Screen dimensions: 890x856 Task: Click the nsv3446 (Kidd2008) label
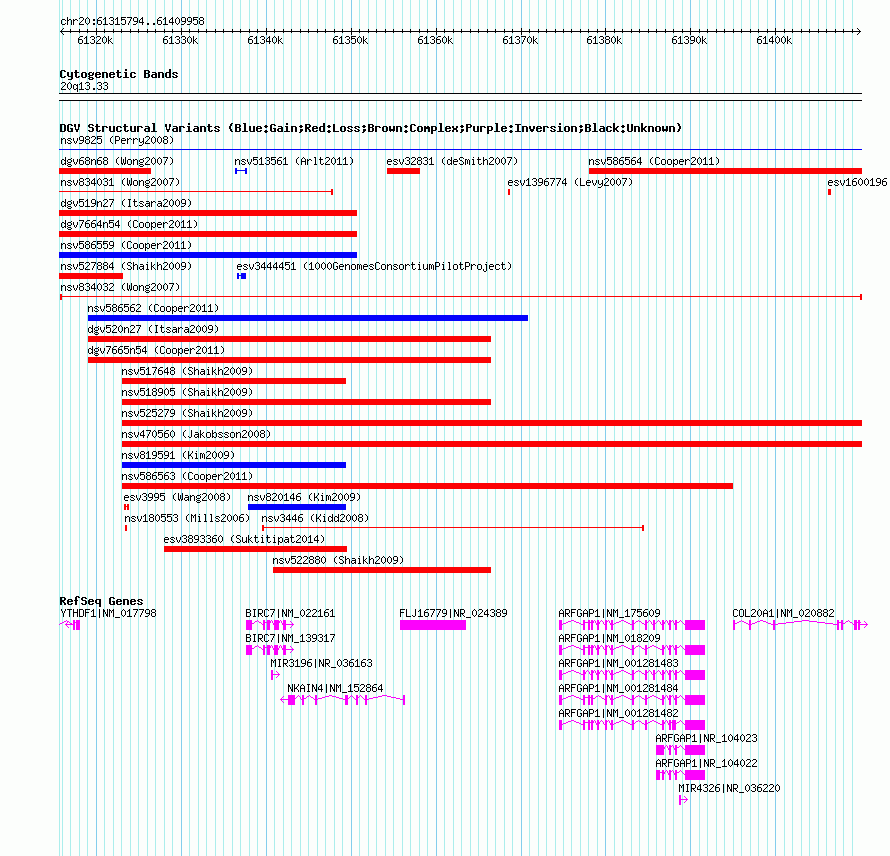click(315, 518)
